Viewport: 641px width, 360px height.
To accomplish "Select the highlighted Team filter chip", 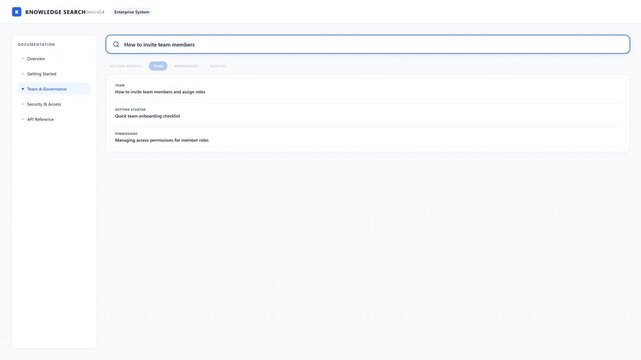I will pyautogui.click(x=158, y=66).
